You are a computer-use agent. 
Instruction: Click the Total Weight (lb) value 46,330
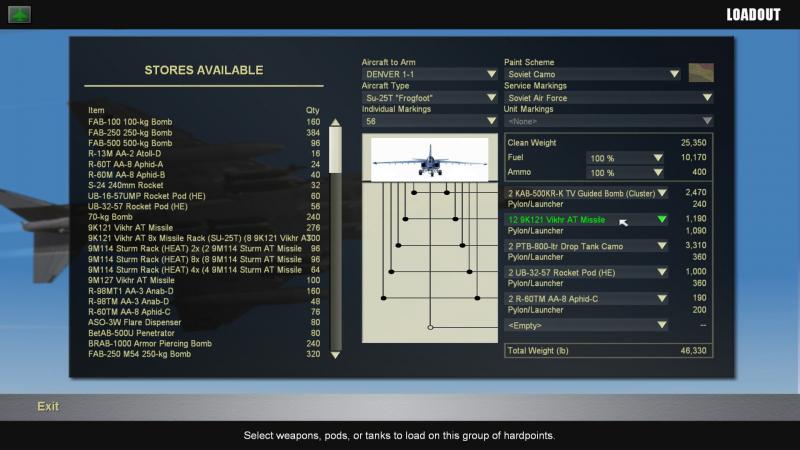(x=694, y=351)
